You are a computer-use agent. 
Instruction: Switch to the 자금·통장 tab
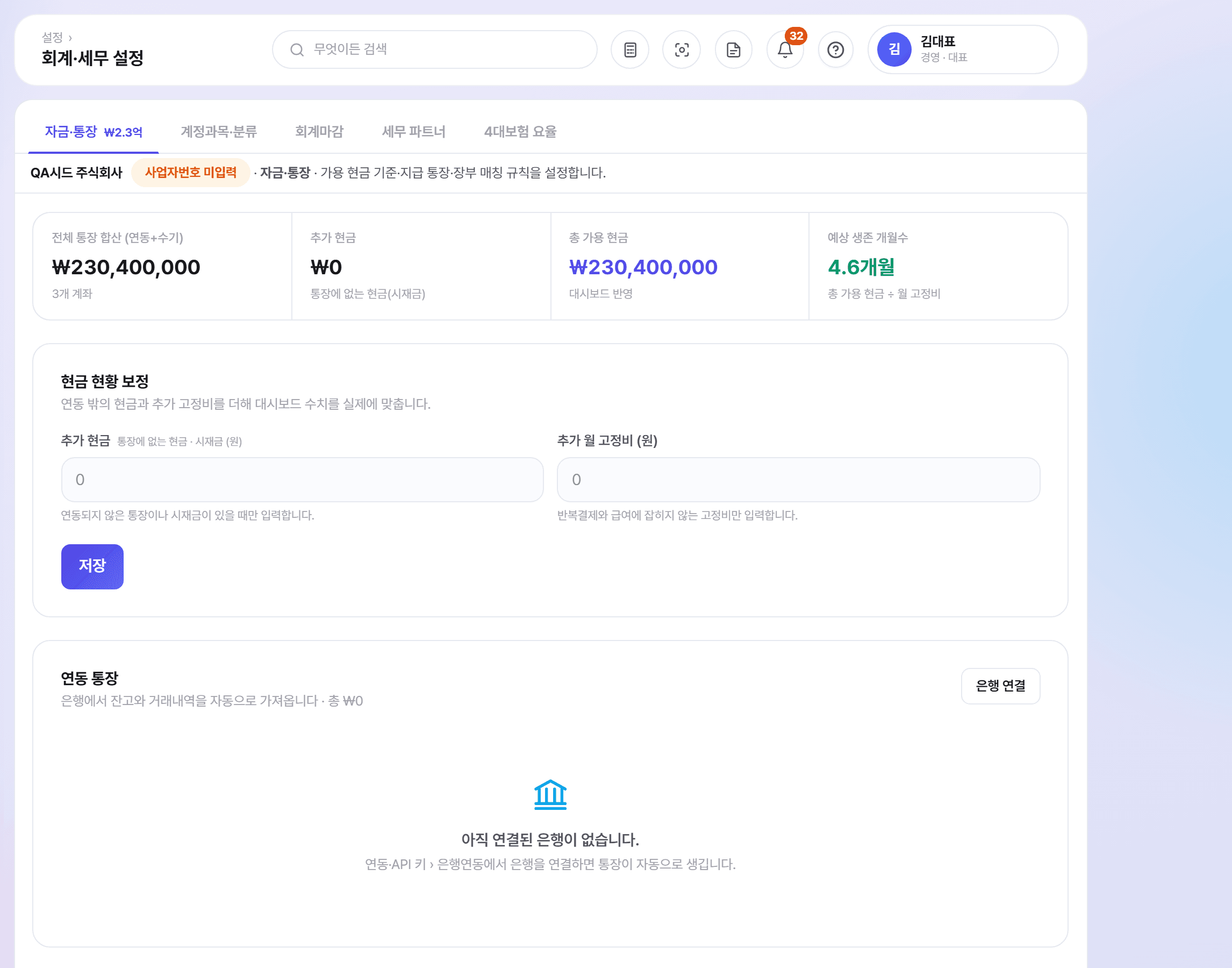point(94,132)
